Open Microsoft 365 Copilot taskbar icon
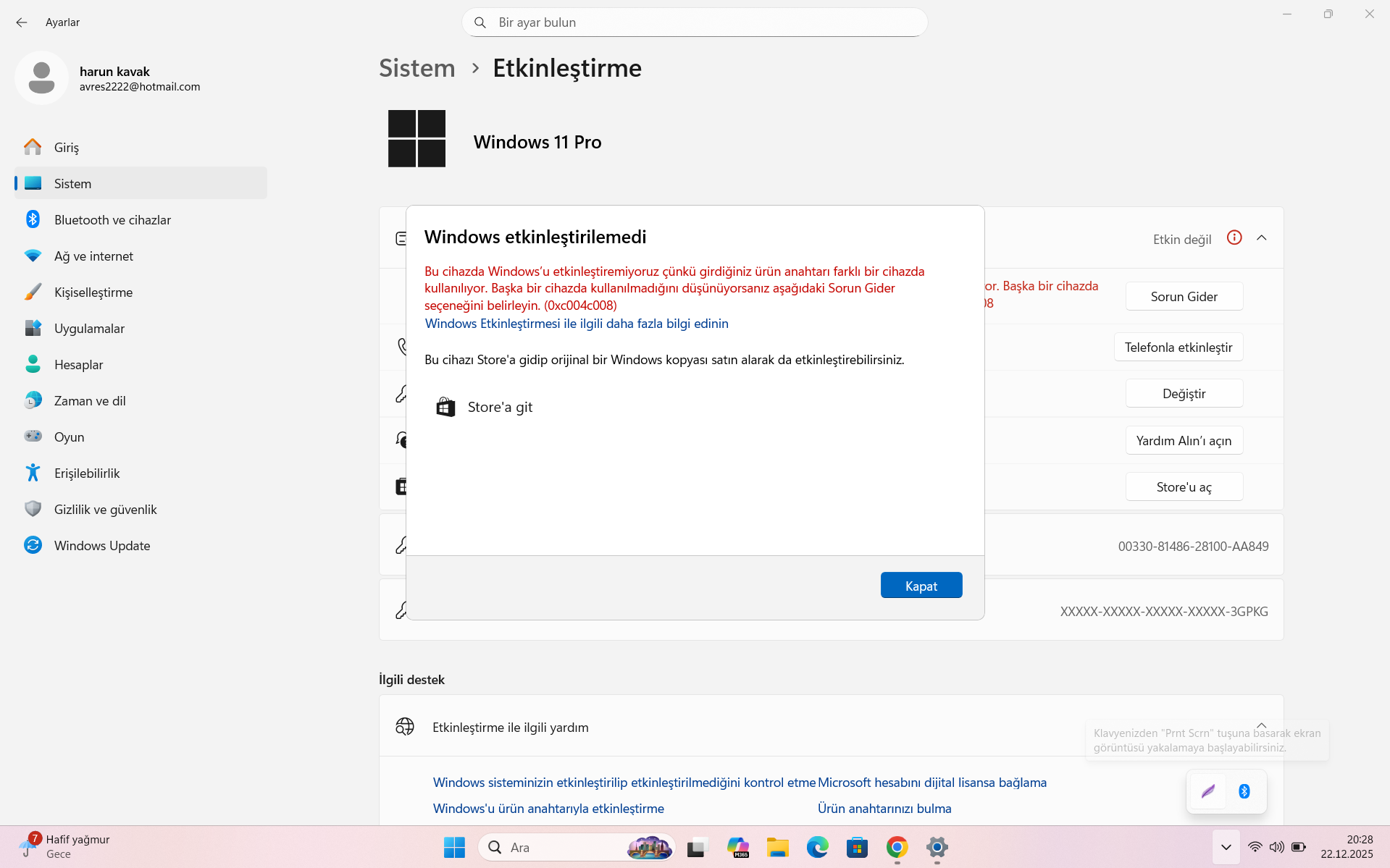Viewport: 1390px width, 868px height. tap(738, 847)
